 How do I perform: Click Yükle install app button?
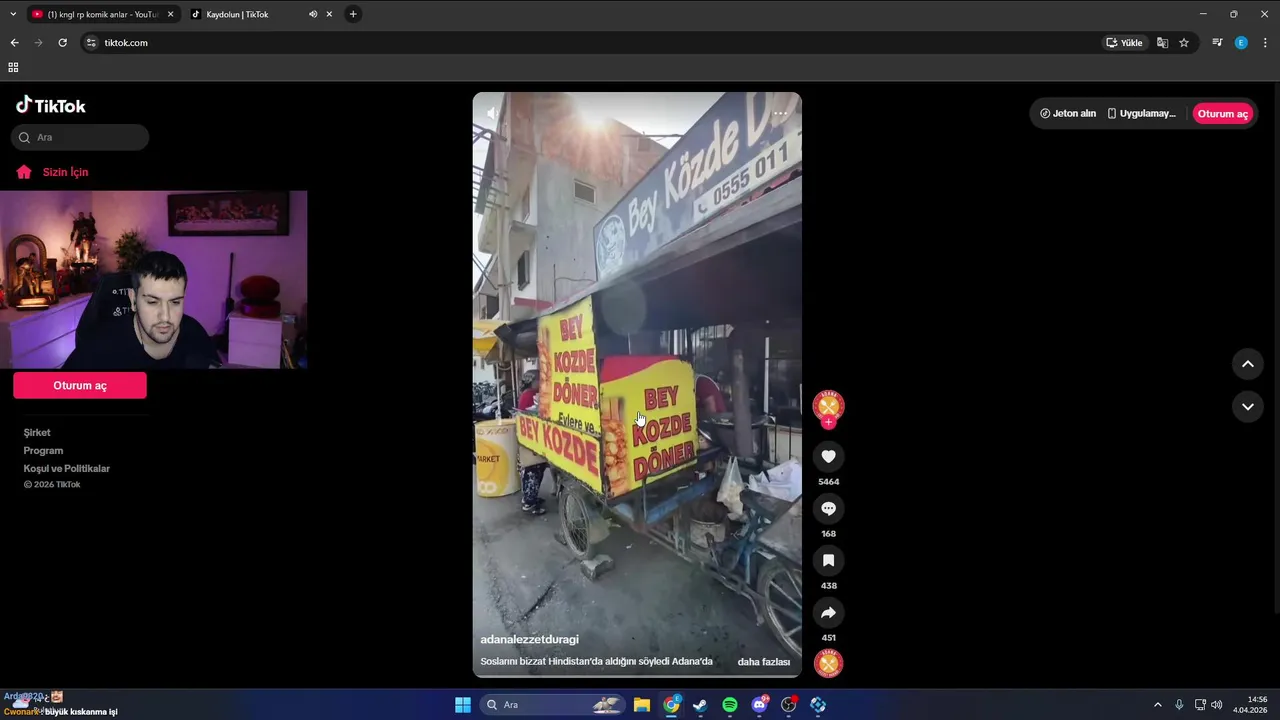pos(1124,43)
